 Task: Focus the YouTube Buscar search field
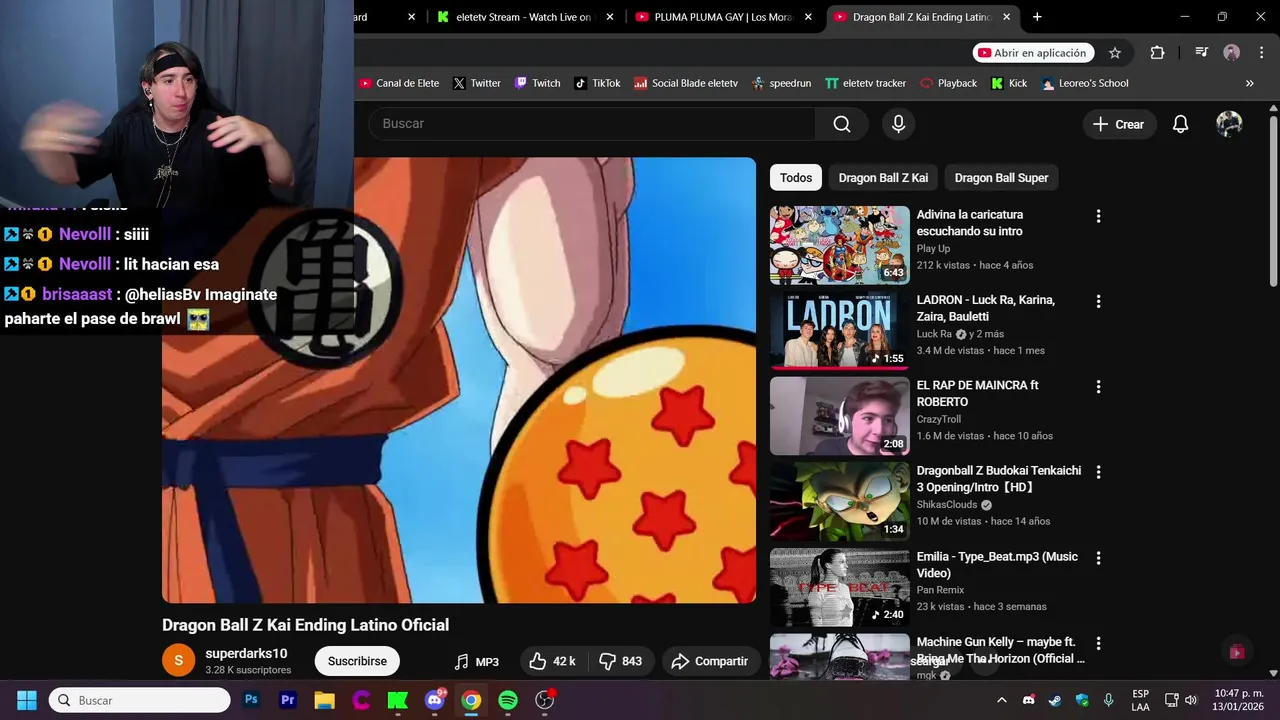[592, 124]
